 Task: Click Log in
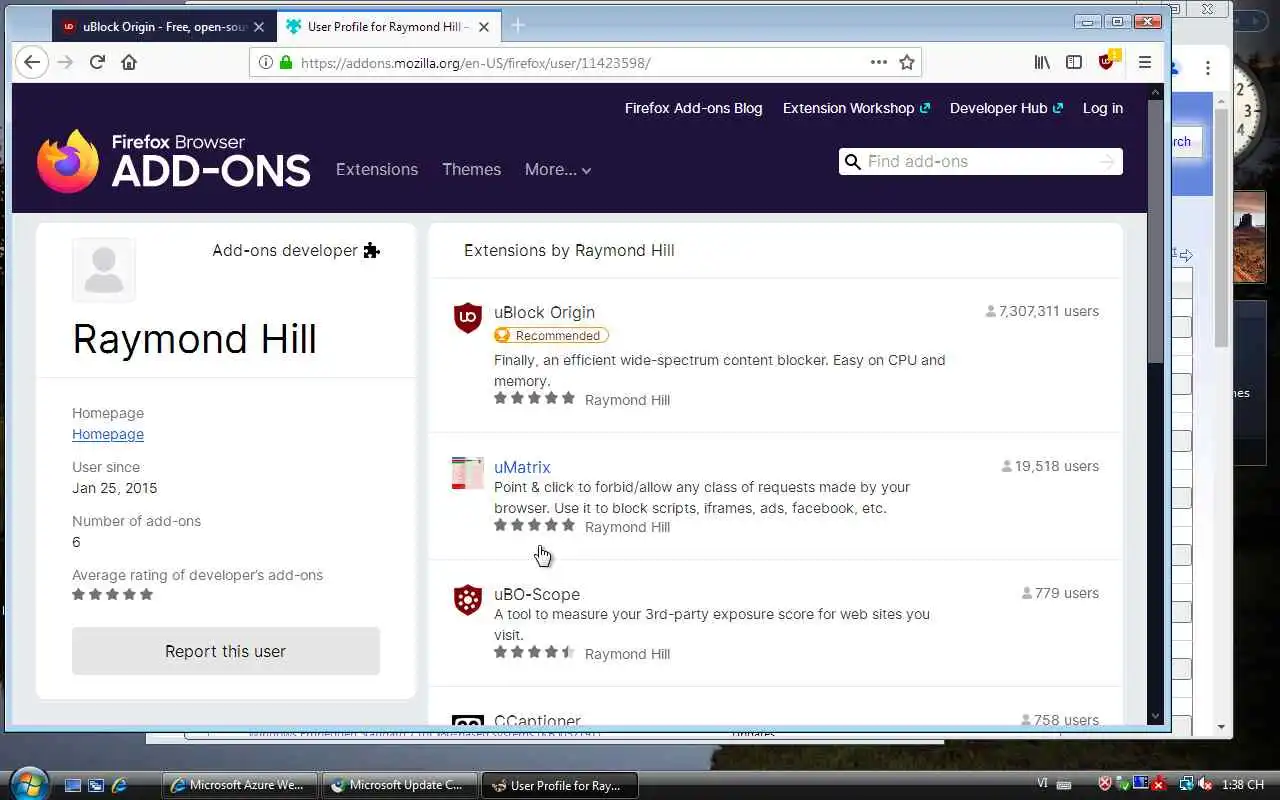[1103, 108]
